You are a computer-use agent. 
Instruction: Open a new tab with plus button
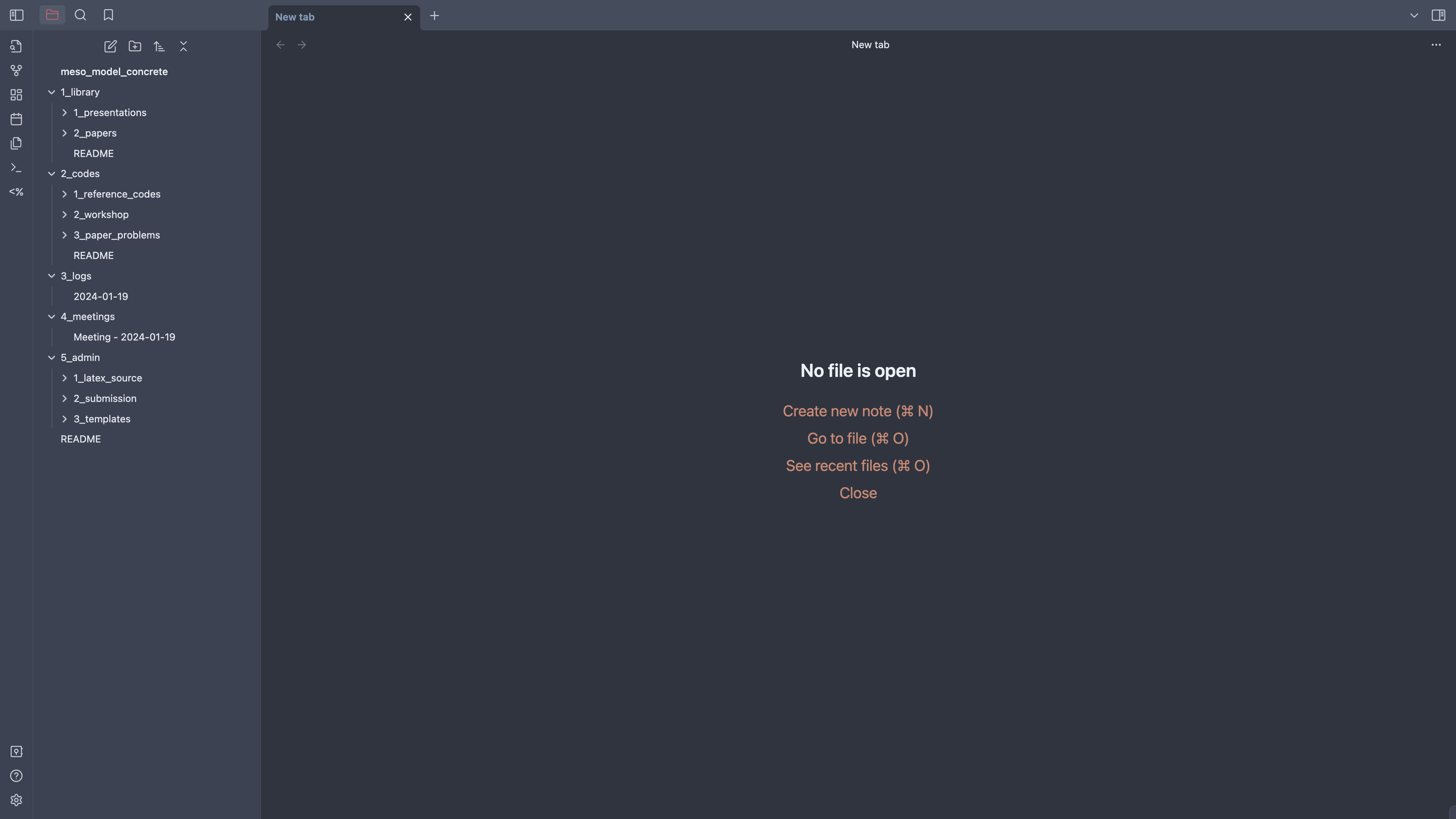[x=434, y=16]
